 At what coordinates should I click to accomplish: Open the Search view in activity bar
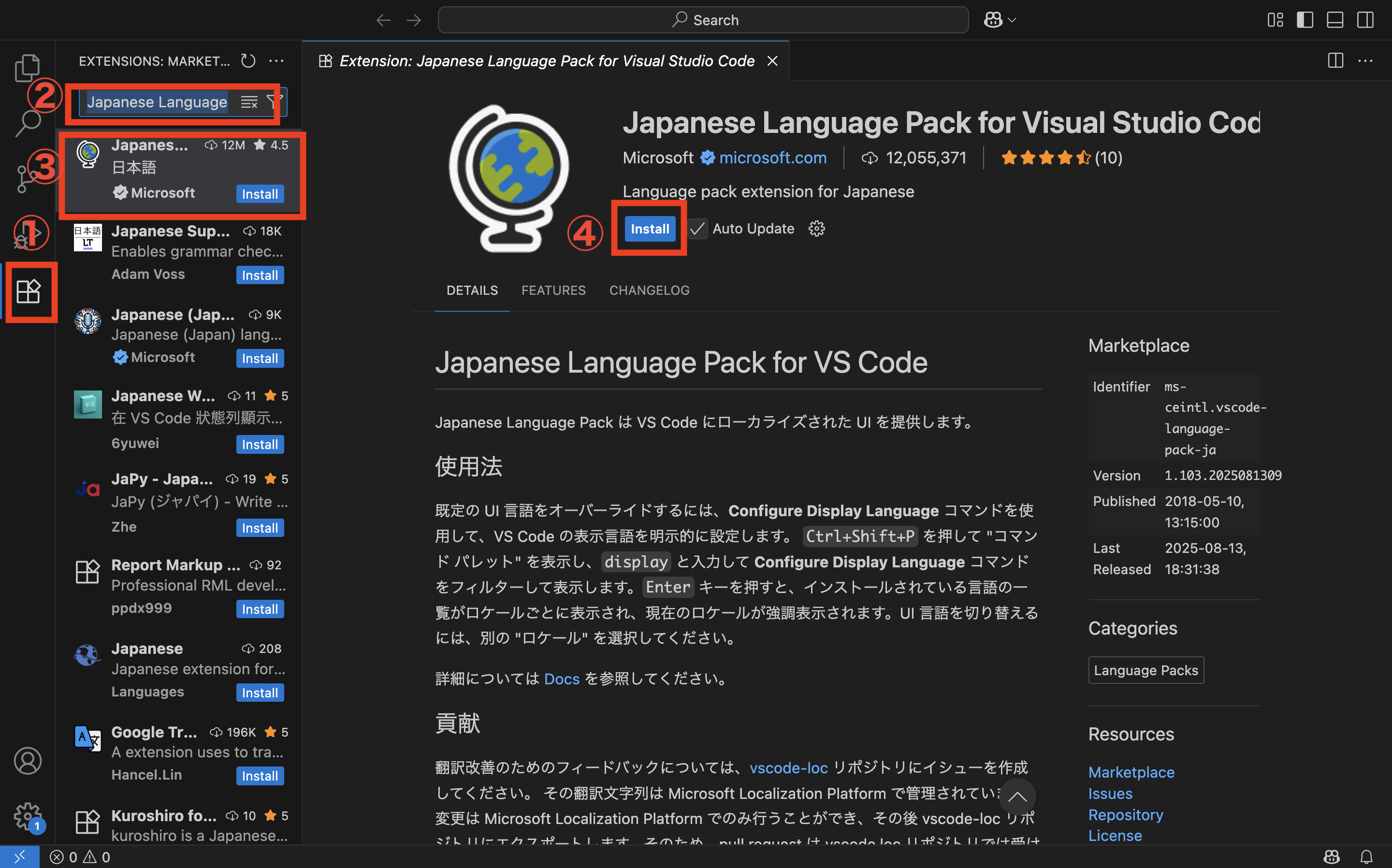[27, 123]
